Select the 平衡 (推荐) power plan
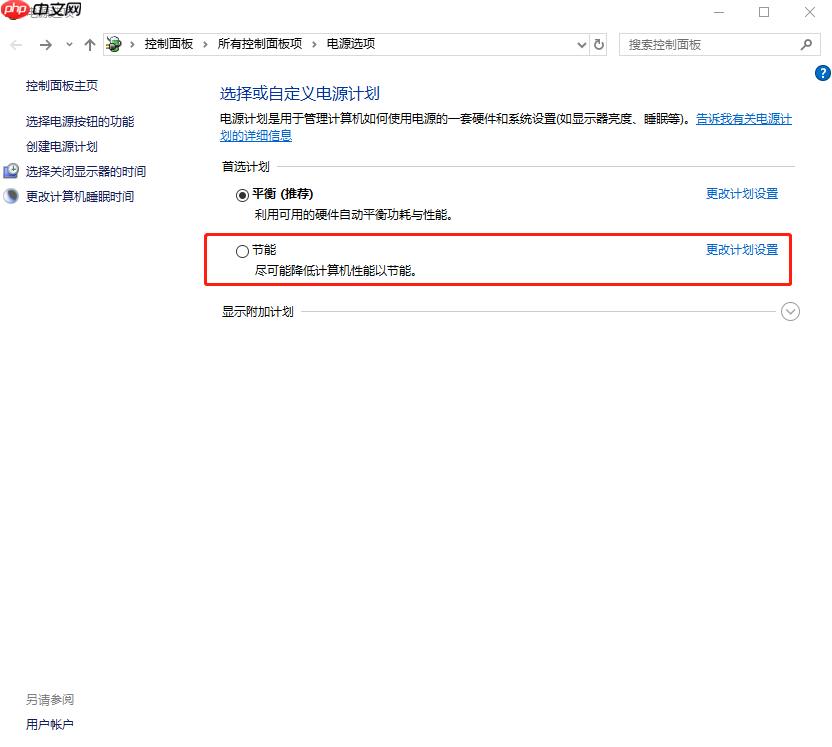832x747 pixels. (241, 194)
